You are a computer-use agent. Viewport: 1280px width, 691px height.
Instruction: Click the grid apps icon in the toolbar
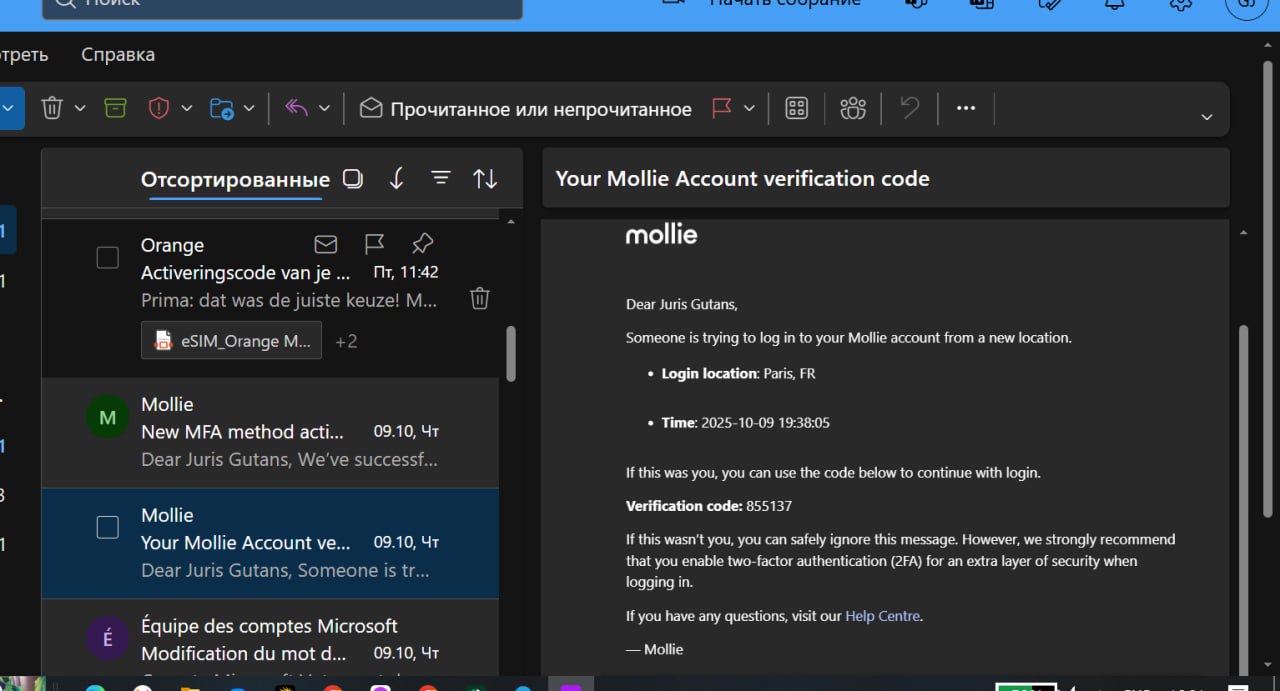797,108
